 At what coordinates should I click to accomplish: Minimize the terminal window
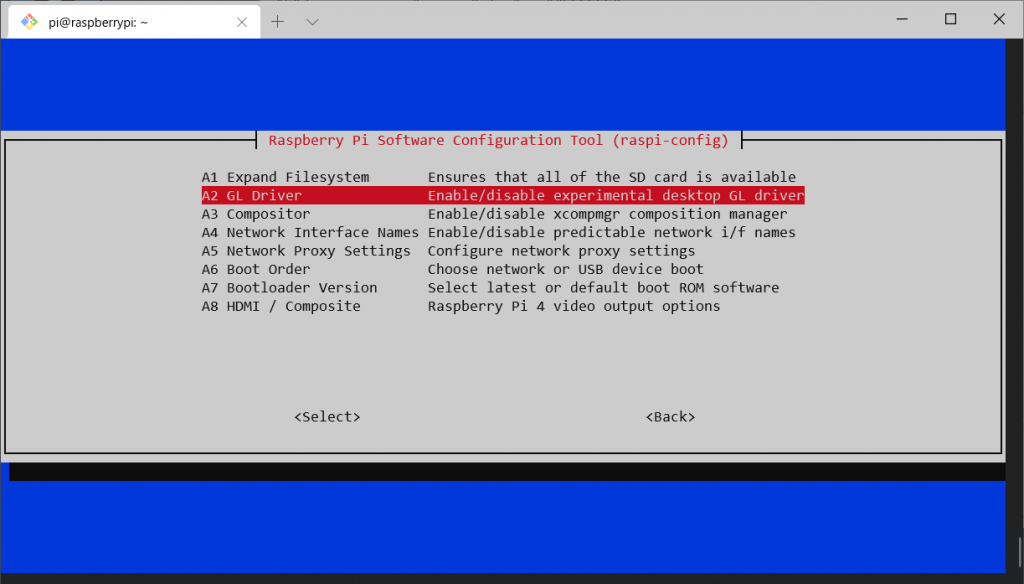[x=903, y=19]
